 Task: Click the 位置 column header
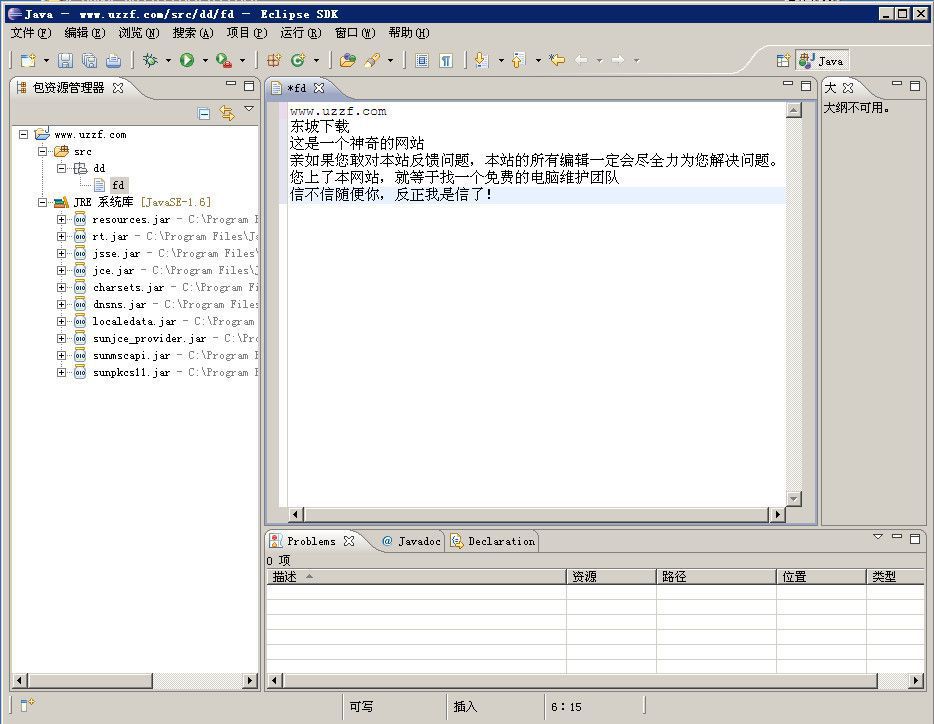[x=821, y=576]
